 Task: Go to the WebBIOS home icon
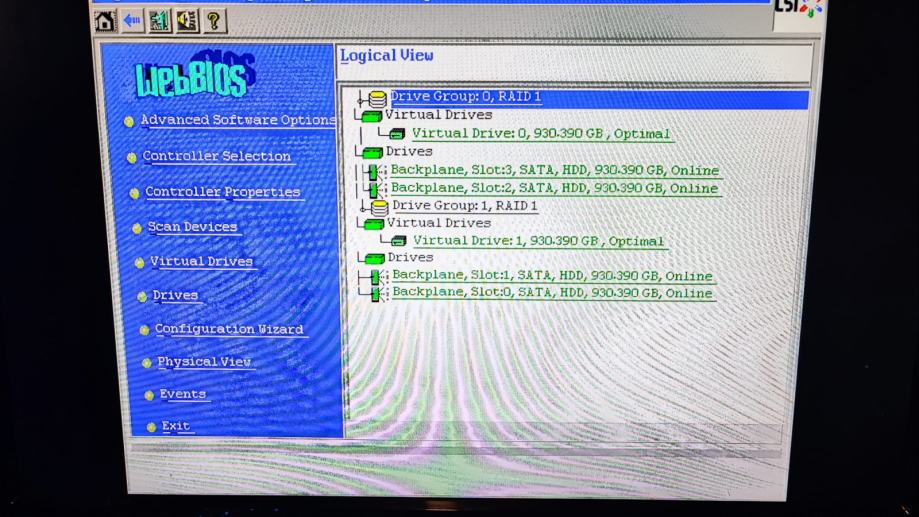[x=105, y=22]
